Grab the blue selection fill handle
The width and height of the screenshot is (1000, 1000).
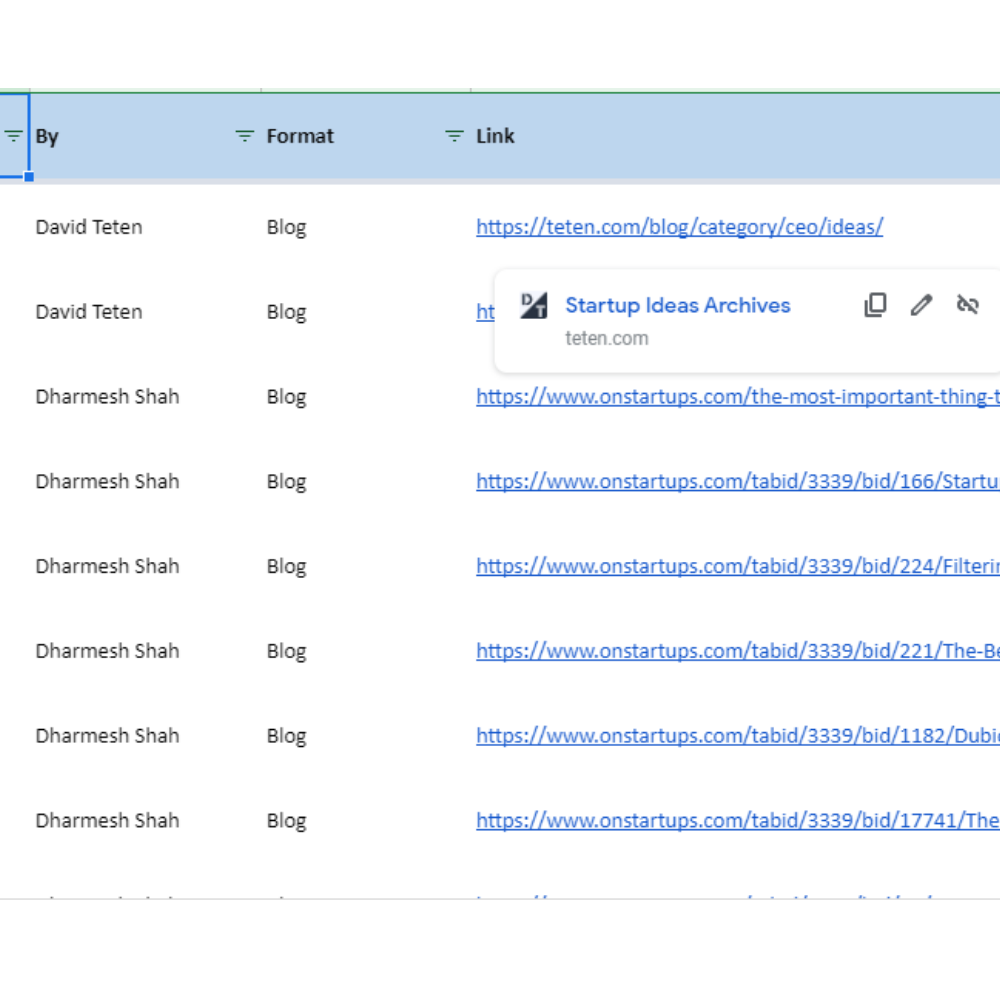(x=29, y=177)
